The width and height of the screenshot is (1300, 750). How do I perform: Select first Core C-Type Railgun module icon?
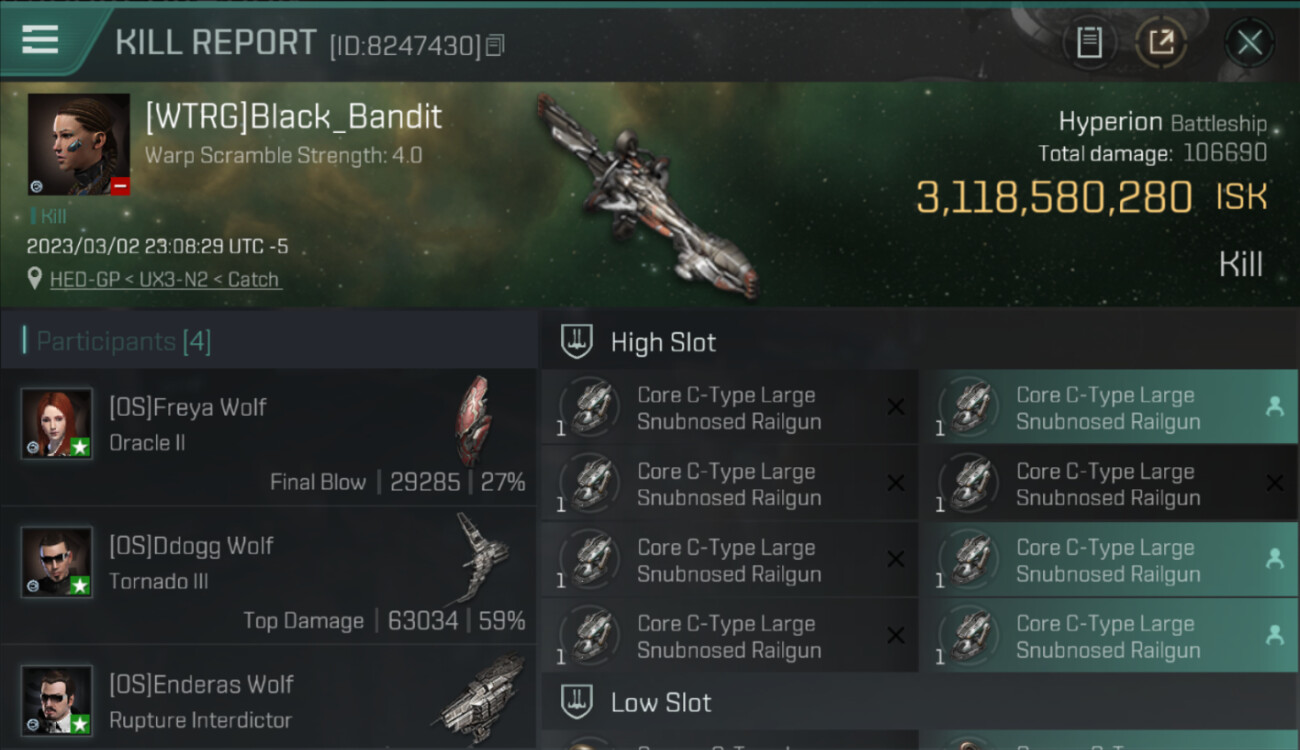coord(589,407)
